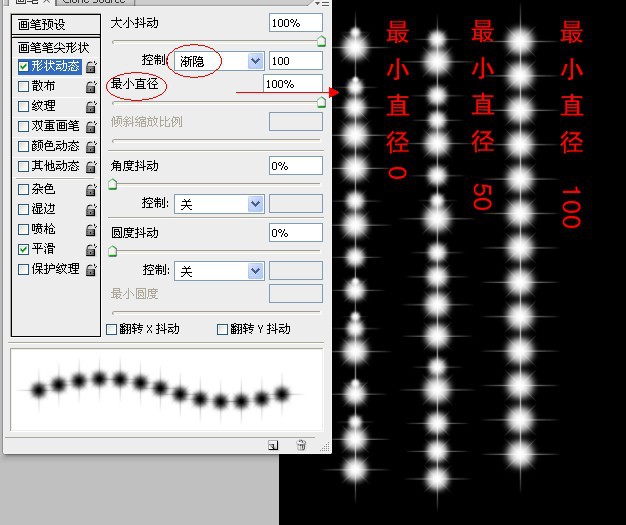The height and width of the screenshot is (525, 626).
Task: Click the 最小直径 percentage field
Action: pyautogui.click(x=293, y=84)
